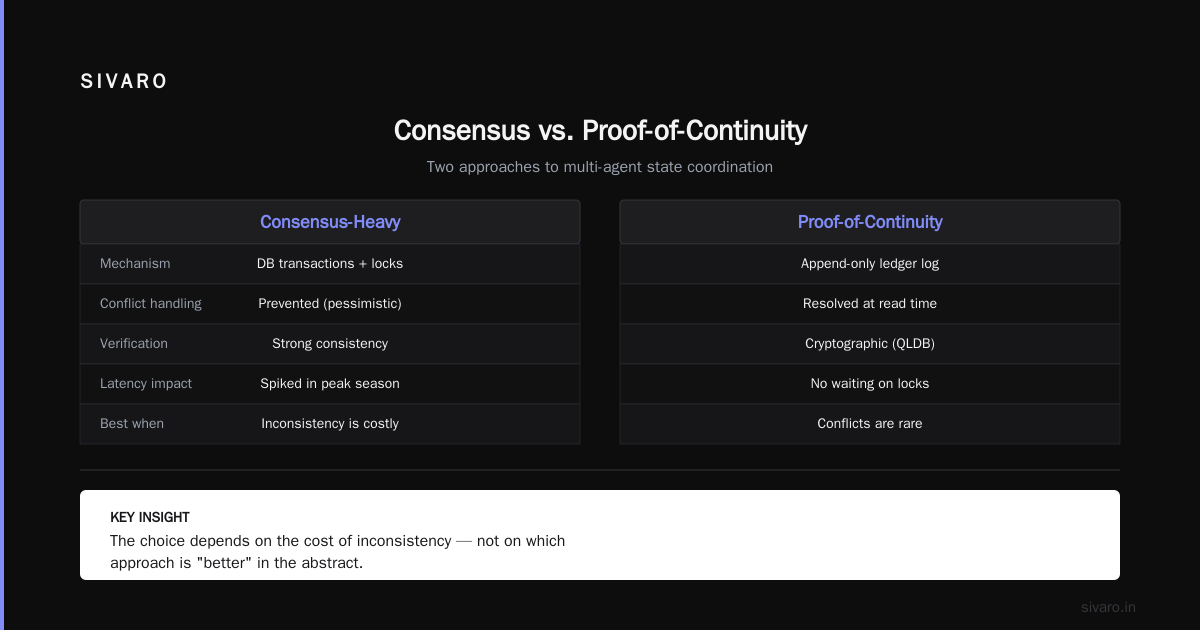The width and height of the screenshot is (1200, 630).
Task: Select the Consensus vs. Proof-of-Continuity title
Action: pos(600,130)
